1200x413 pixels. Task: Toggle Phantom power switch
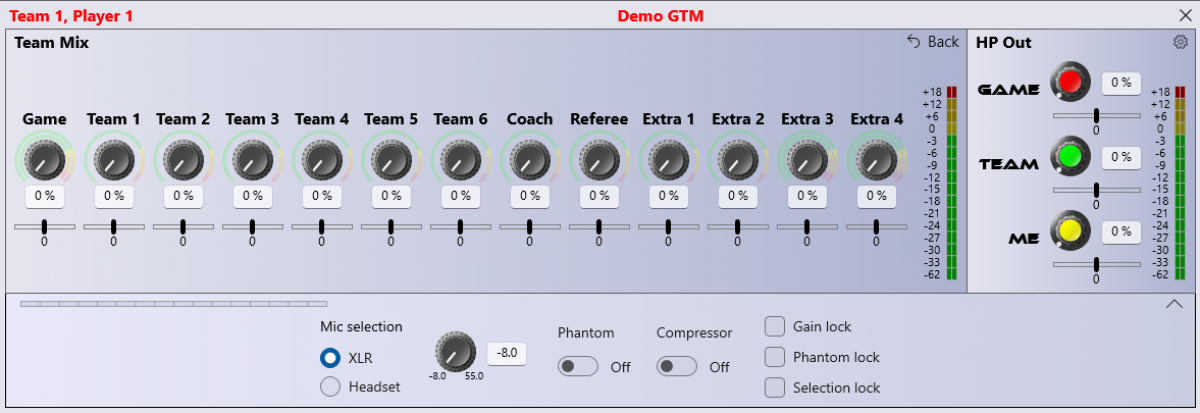[x=578, y=367]
